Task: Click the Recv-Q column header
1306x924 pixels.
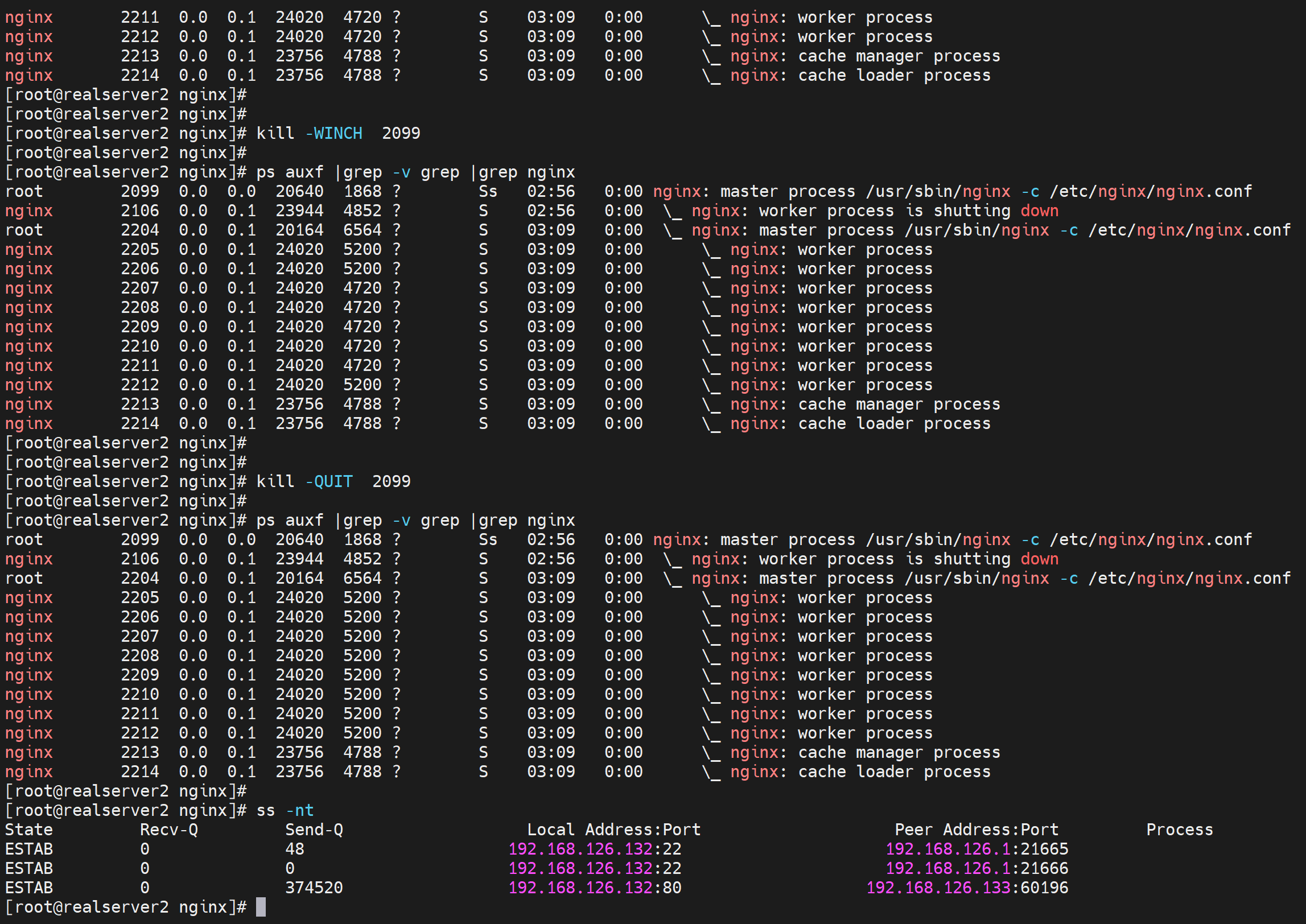Action: tap(169, 830)
